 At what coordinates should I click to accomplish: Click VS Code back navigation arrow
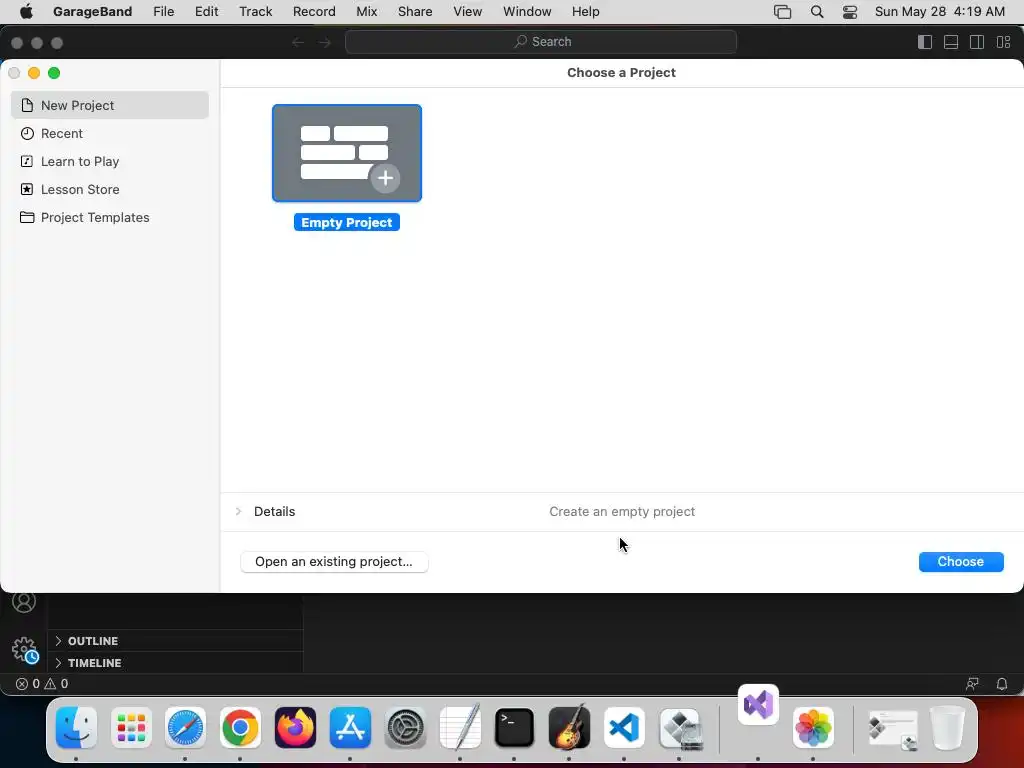(298, 42)
